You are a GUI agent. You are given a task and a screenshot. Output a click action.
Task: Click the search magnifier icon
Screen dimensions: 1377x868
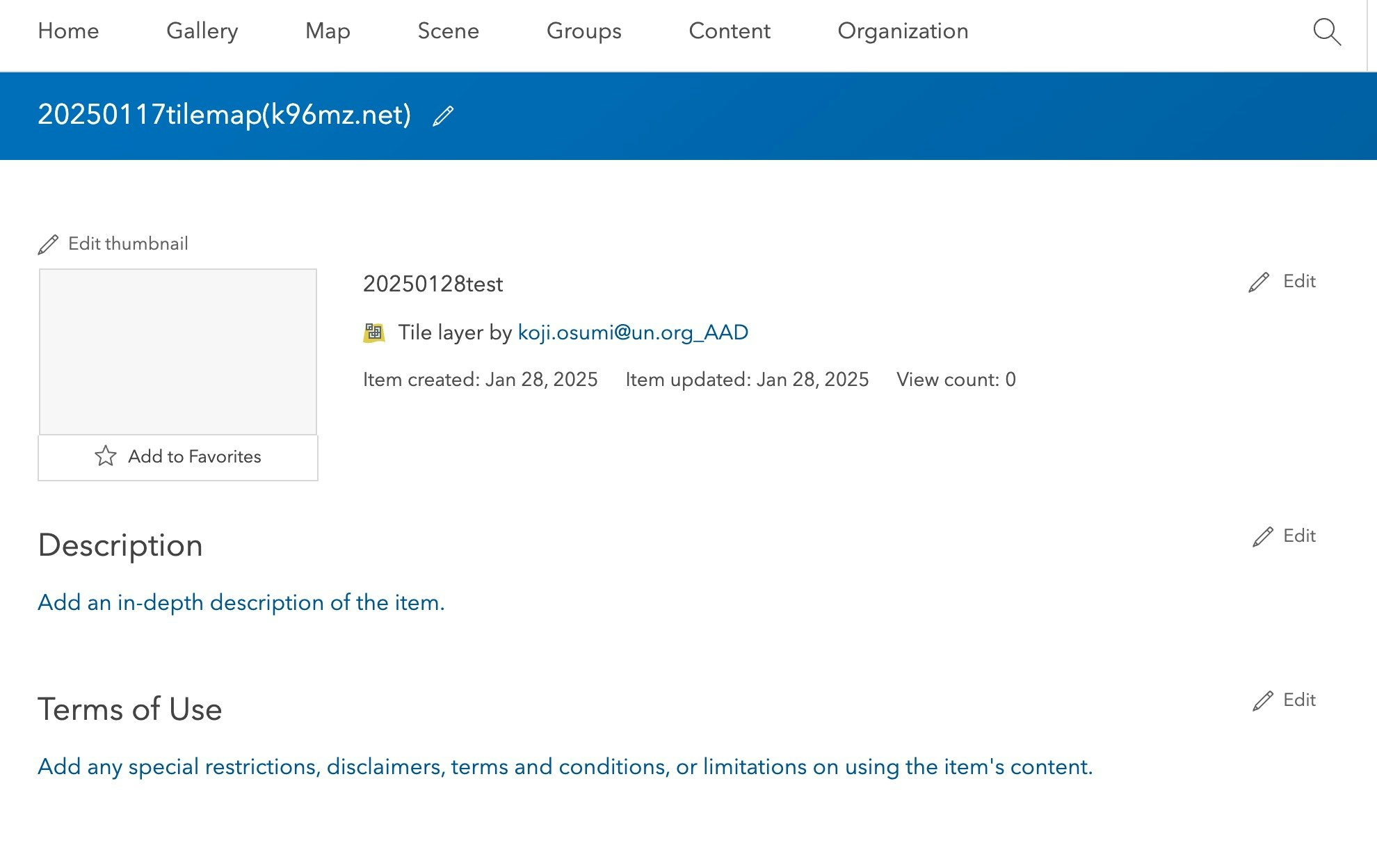tap(1326, 32)
